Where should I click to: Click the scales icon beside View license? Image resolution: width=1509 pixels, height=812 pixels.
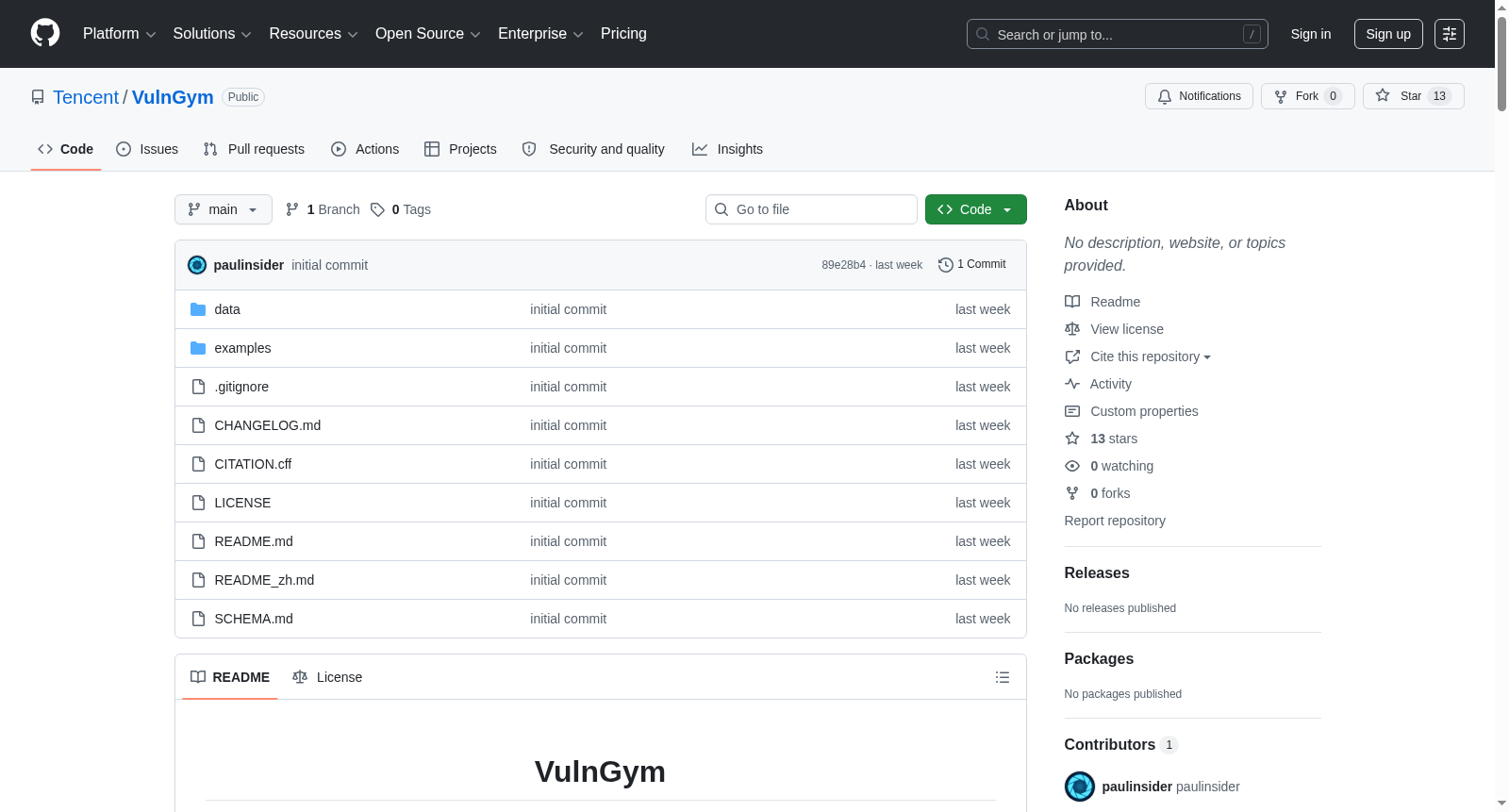(1072, 329)
